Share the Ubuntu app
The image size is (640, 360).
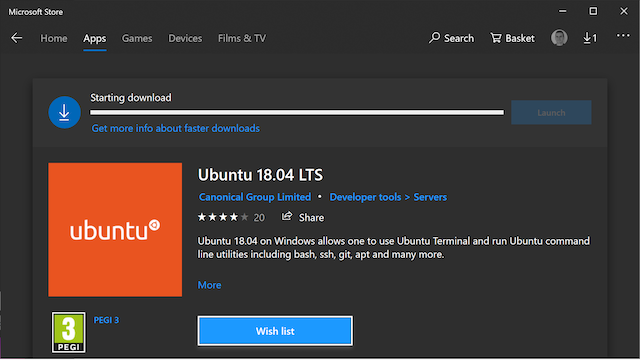tap(302, 217)
